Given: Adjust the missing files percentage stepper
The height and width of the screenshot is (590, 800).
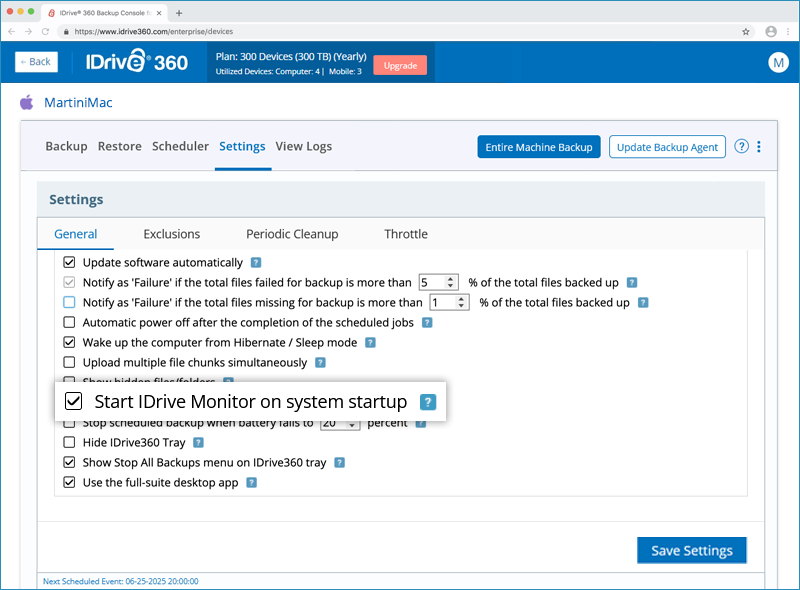Looking at the screenshot, I should pos(461,302).
